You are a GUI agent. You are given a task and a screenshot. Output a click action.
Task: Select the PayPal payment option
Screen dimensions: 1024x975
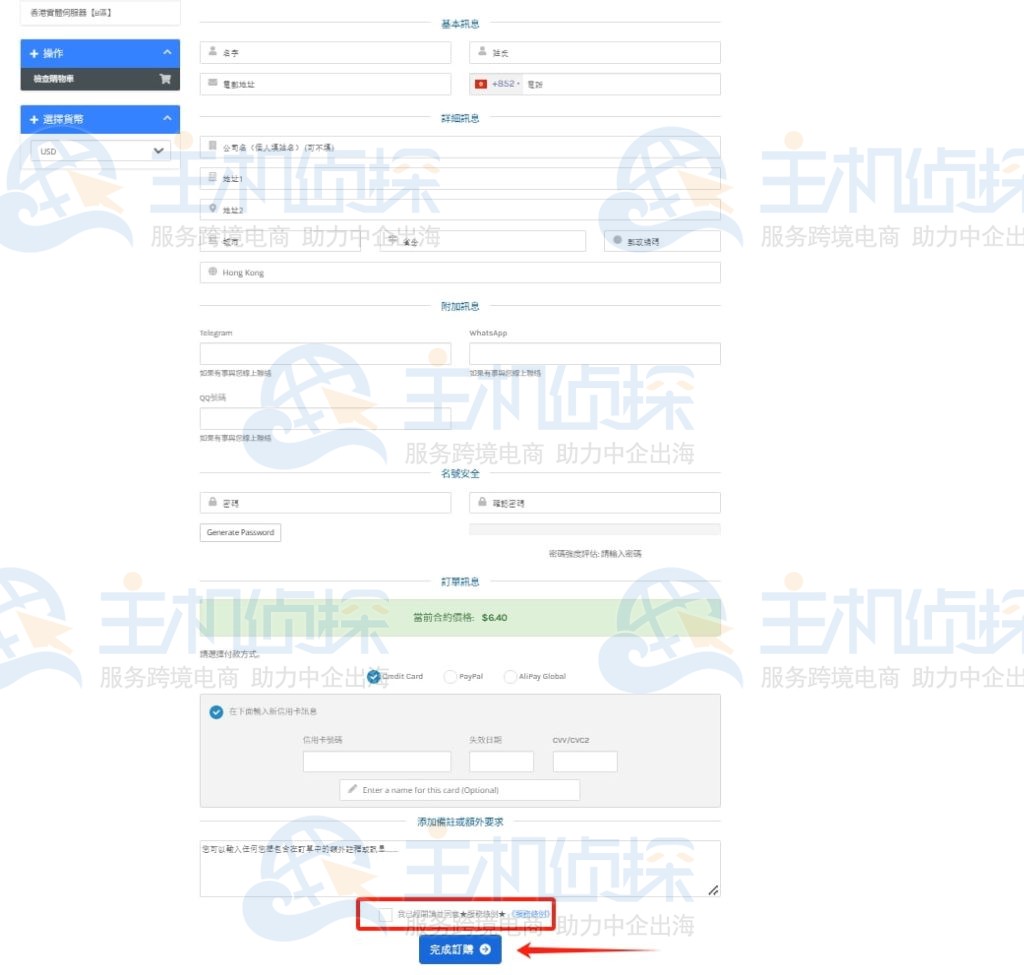click(450, 677)
